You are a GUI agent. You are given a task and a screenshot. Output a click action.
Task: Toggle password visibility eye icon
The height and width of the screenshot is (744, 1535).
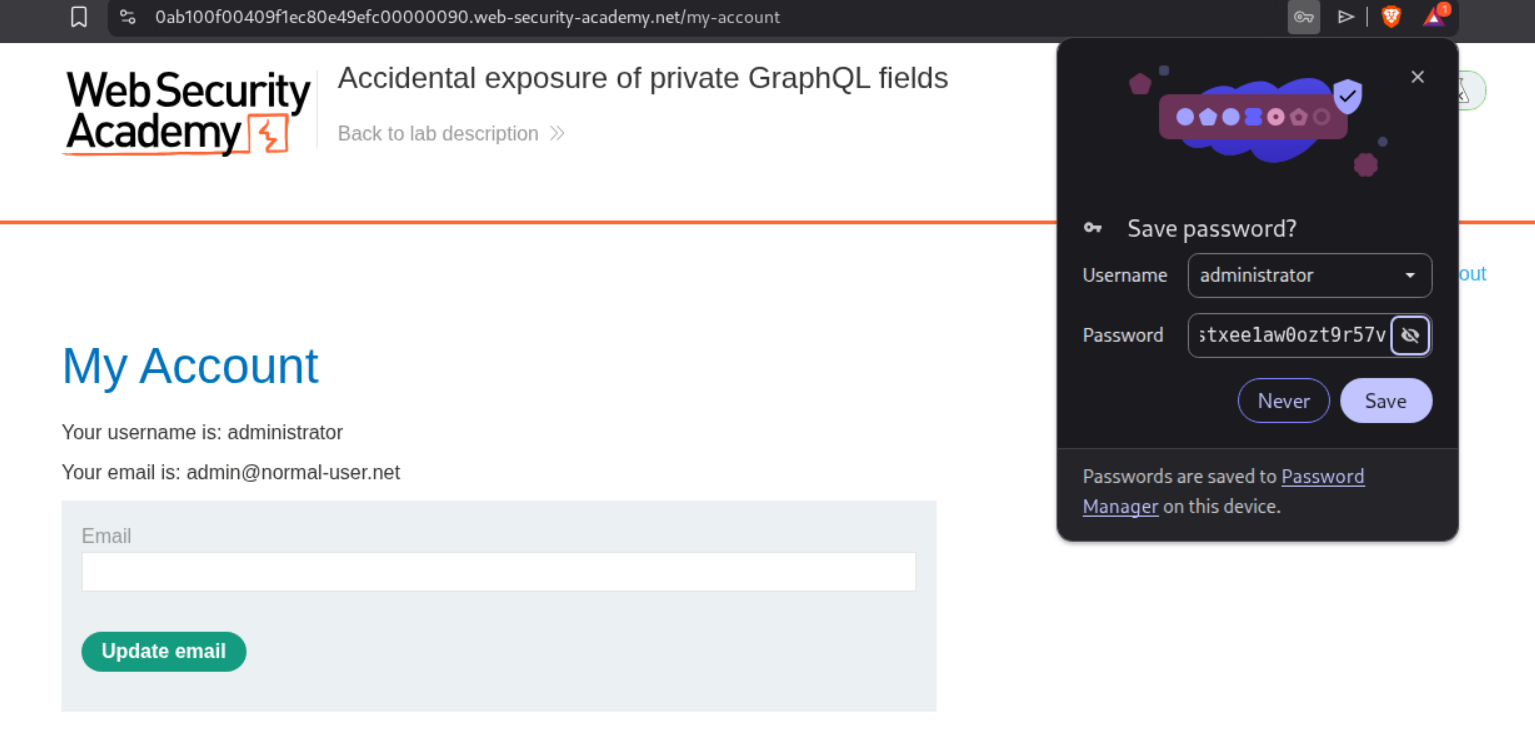pos(1410,336)
